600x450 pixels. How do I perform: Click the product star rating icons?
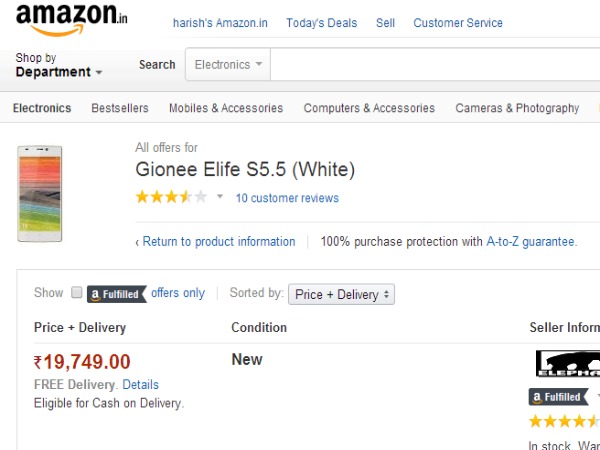pyautogui.click(x=171, y=197)
